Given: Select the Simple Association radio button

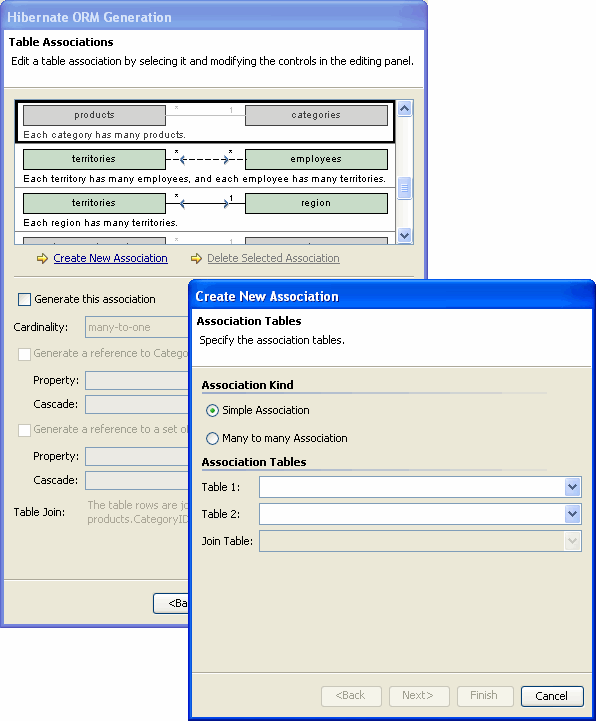Looking at the screenshot, I should pyautogui.click(x=212, y=410).
